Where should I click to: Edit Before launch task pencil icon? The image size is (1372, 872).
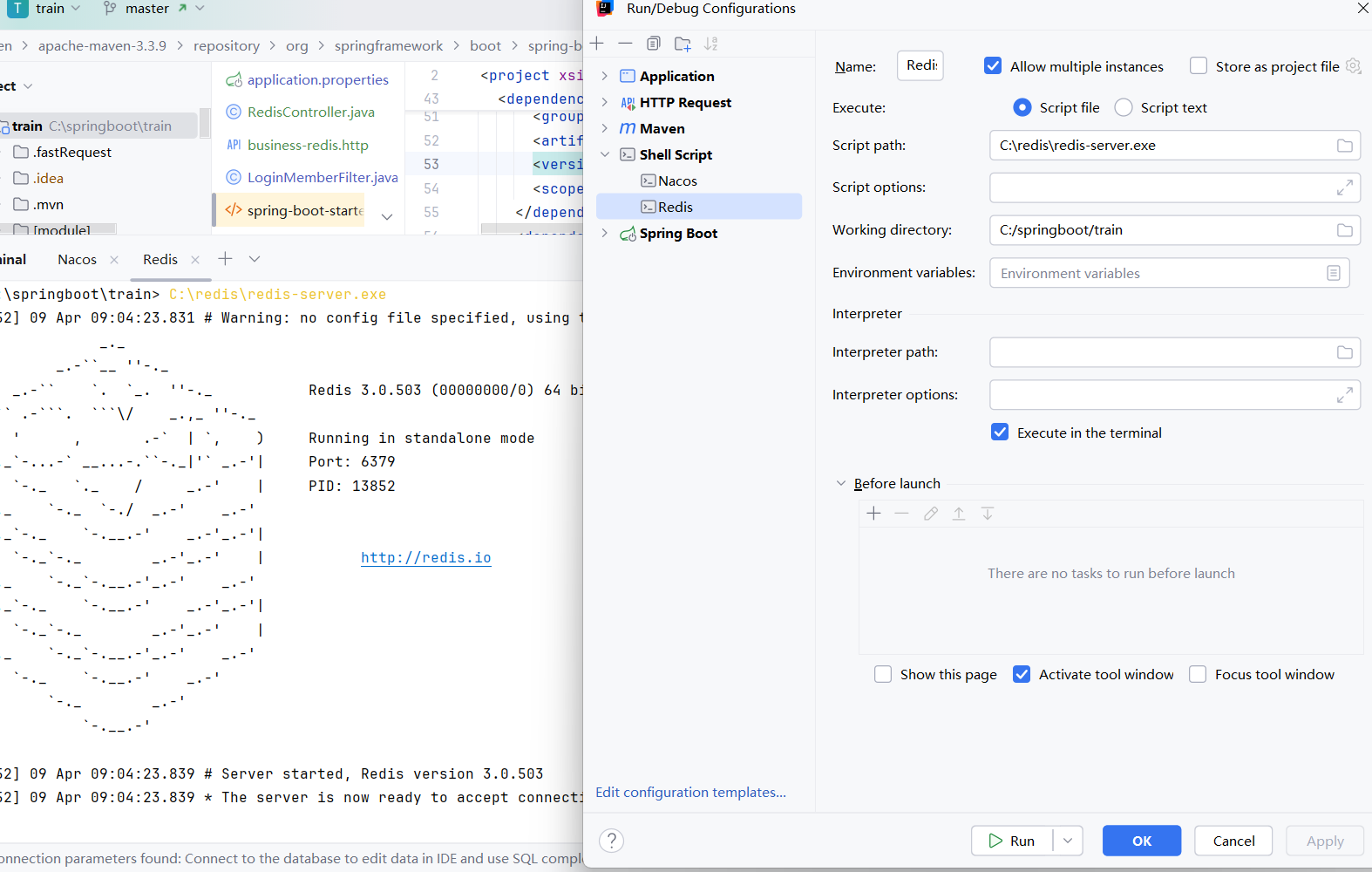tap(931, 514)
